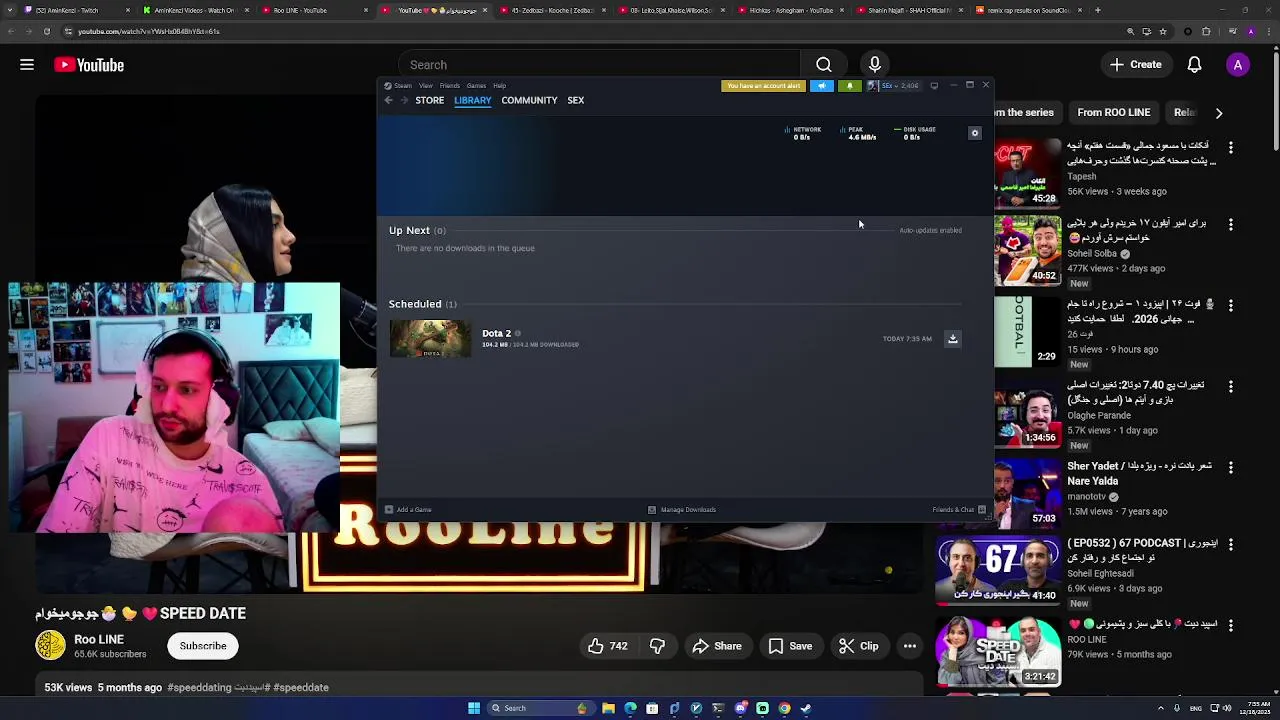Viewport: 1280px width, 720px height.
Task: Open the 3:21:42 Speed Date thumbnail
Action: (997, 651)
